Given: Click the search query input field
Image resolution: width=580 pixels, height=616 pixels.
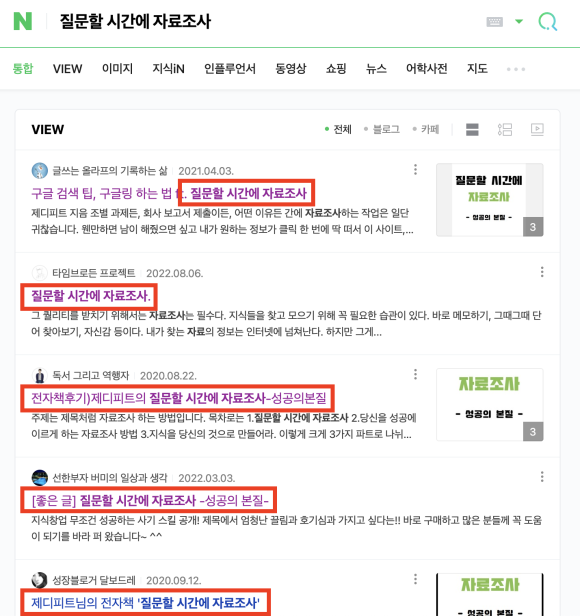Looking at the screenshot, I should (267, 22).
